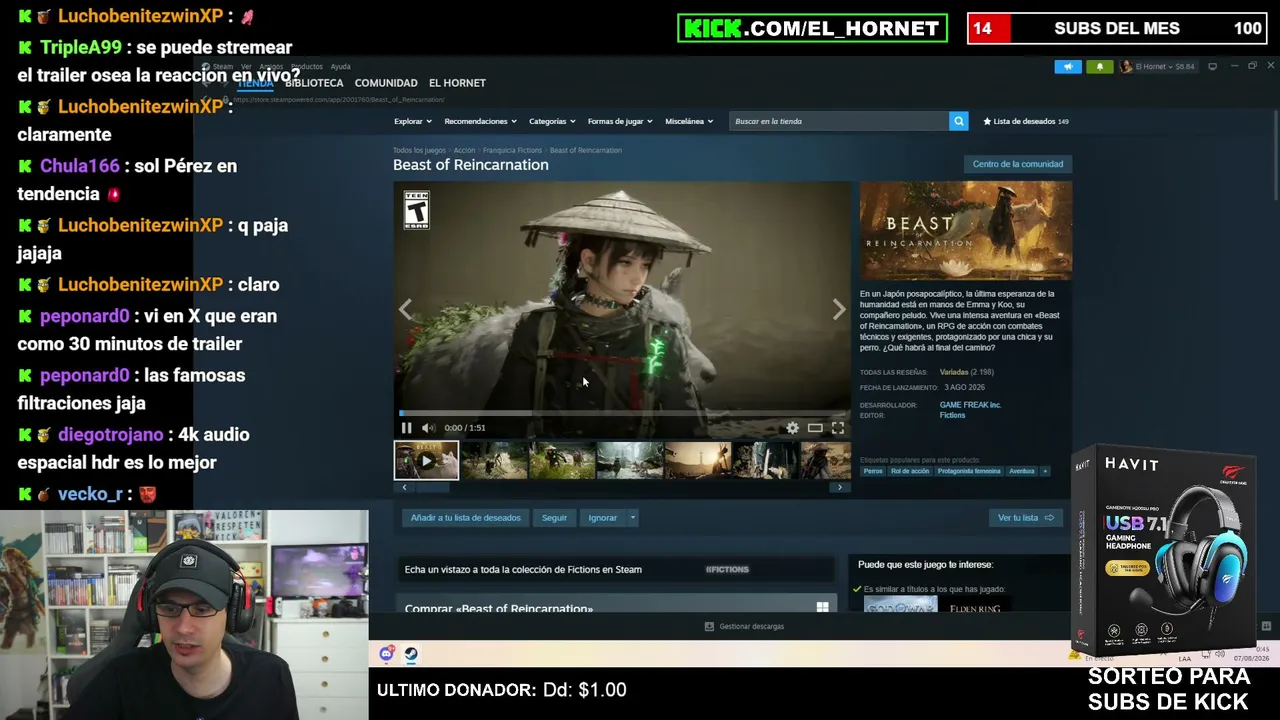Click the Steam Big Picture monitor icon

coord(1212,66)
